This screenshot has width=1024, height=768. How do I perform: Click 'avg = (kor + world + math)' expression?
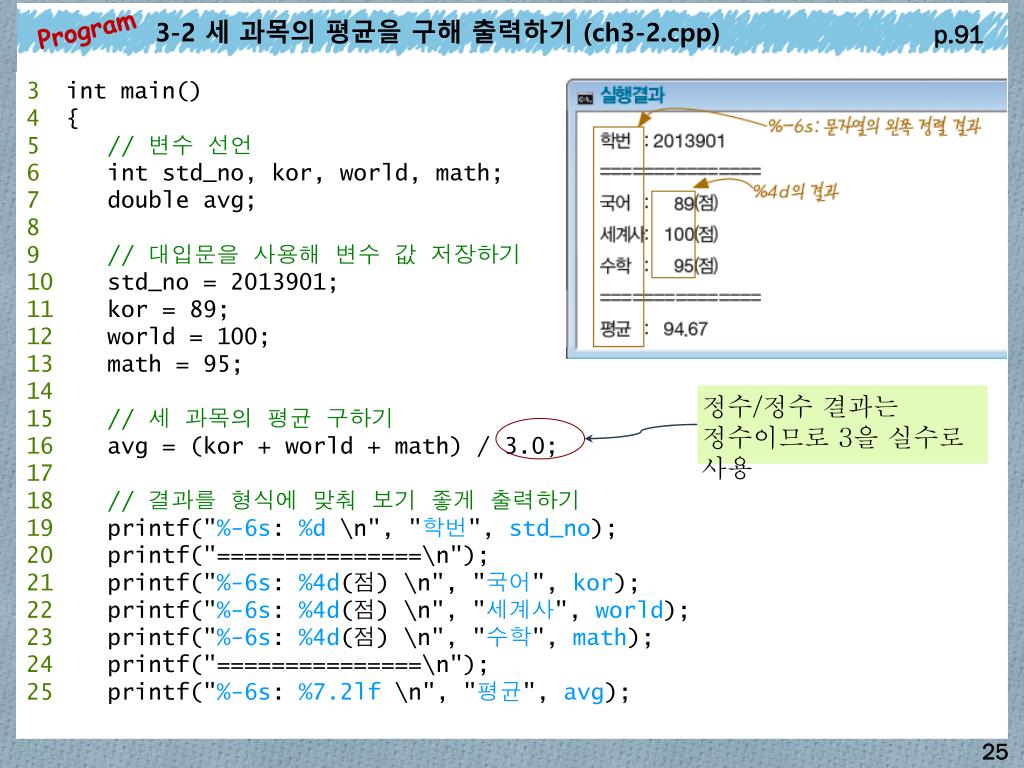pyautogui.click(x=285, y=446)
